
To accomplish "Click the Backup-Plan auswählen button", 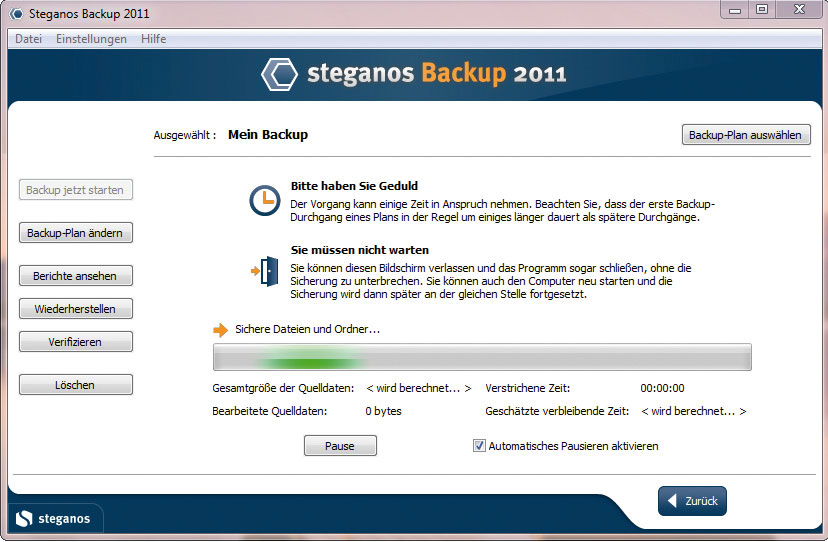I will [x=746, y=135].
